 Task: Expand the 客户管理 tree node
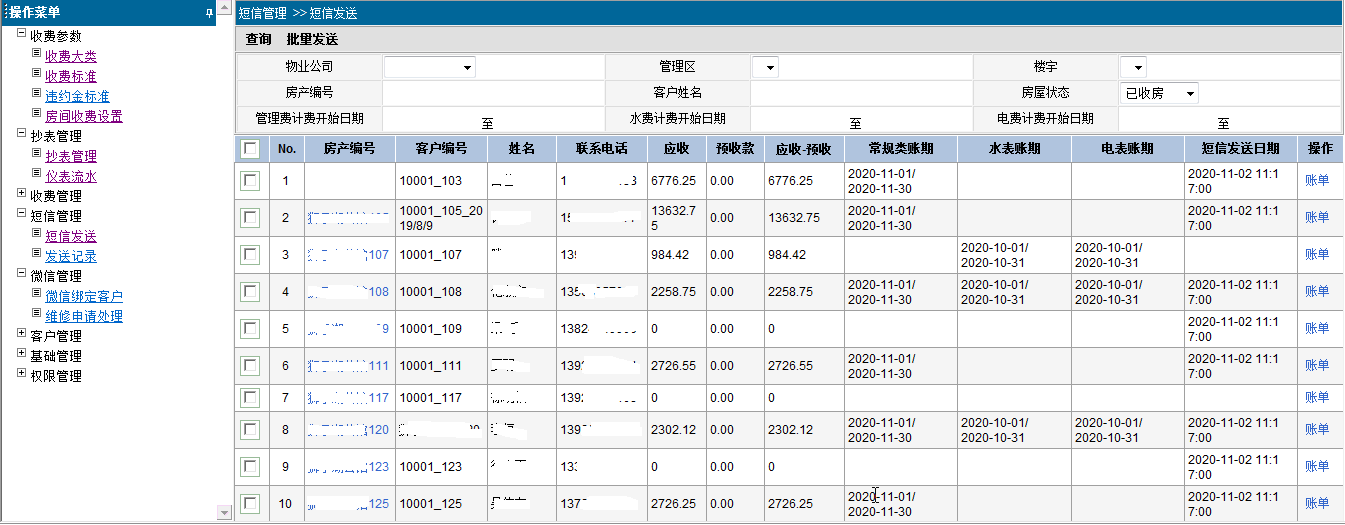click(22, 335)
